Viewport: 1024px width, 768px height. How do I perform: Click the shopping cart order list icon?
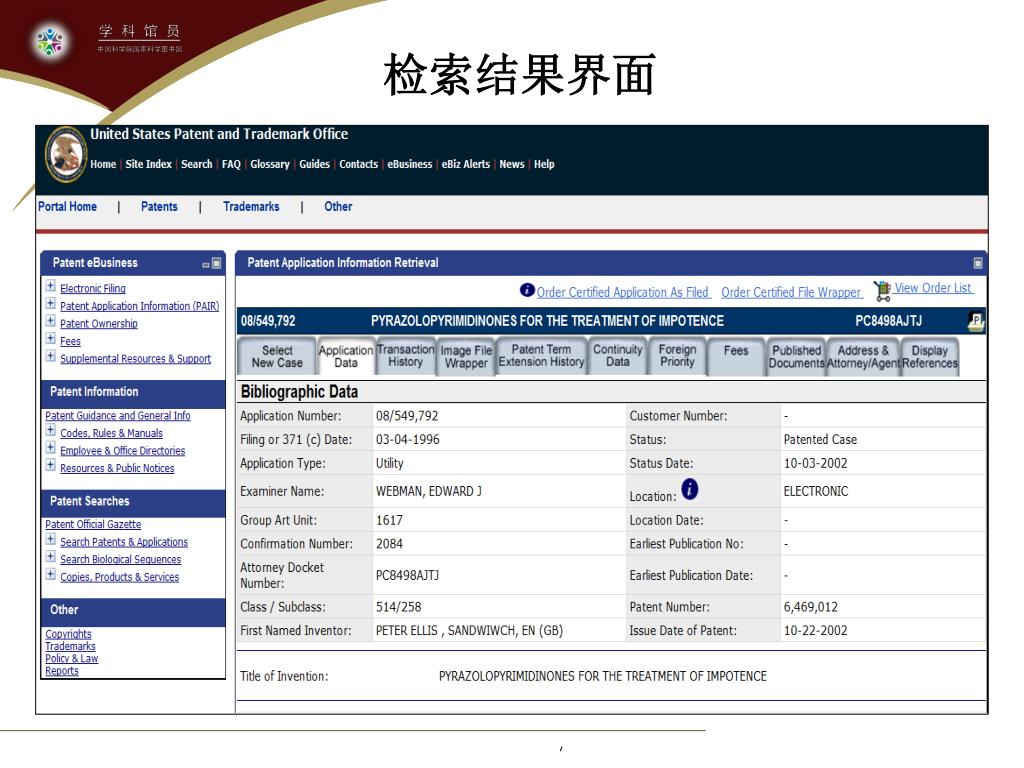882,291
